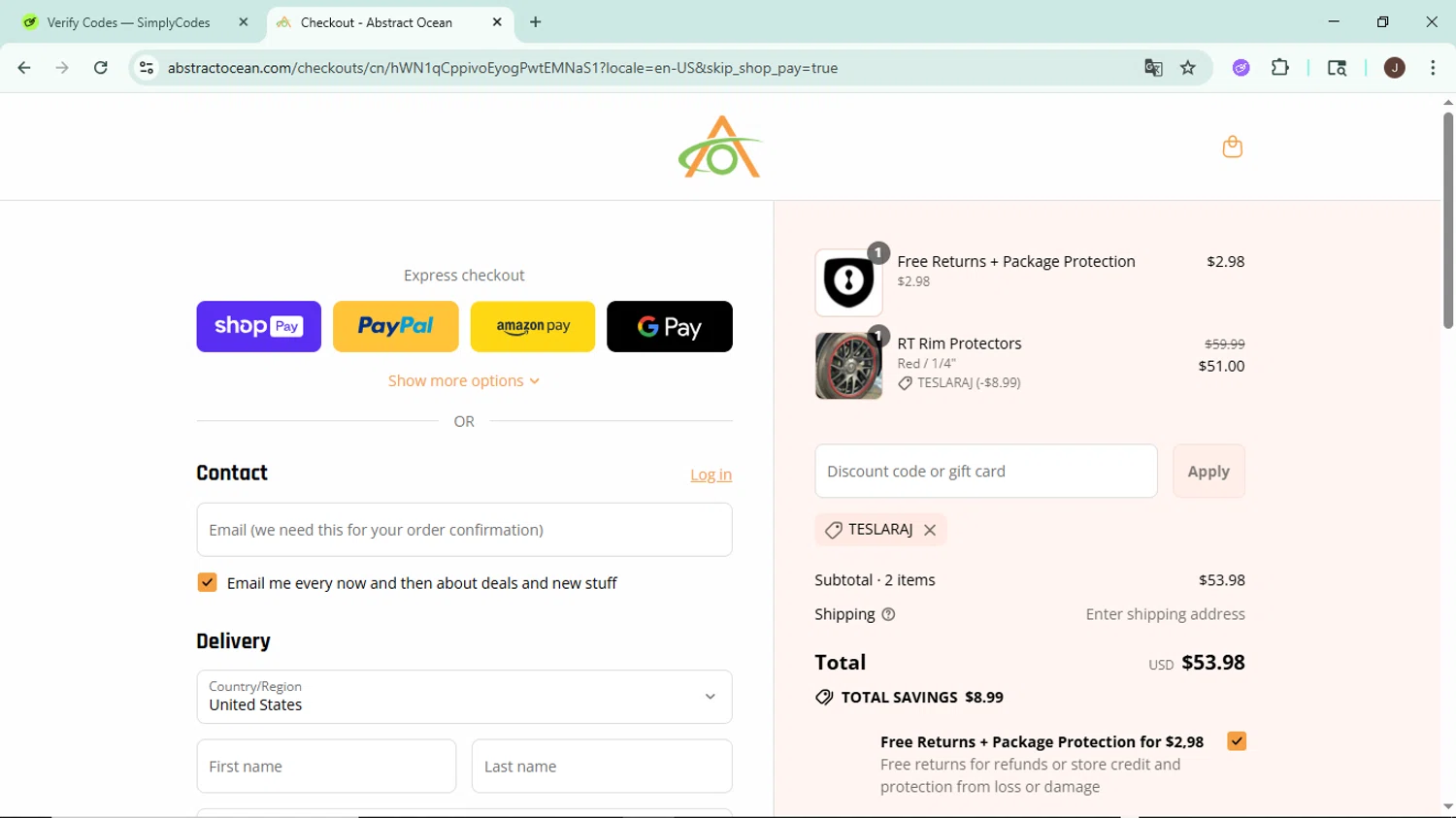Open the purple browser extension icon

point(1241,68)
